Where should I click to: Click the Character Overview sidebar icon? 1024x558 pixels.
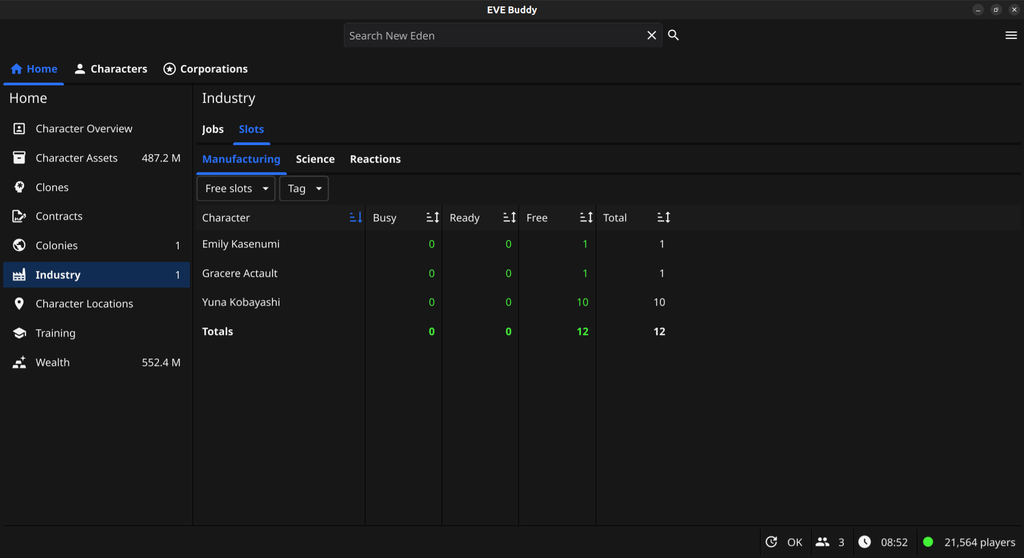(19, 129)
